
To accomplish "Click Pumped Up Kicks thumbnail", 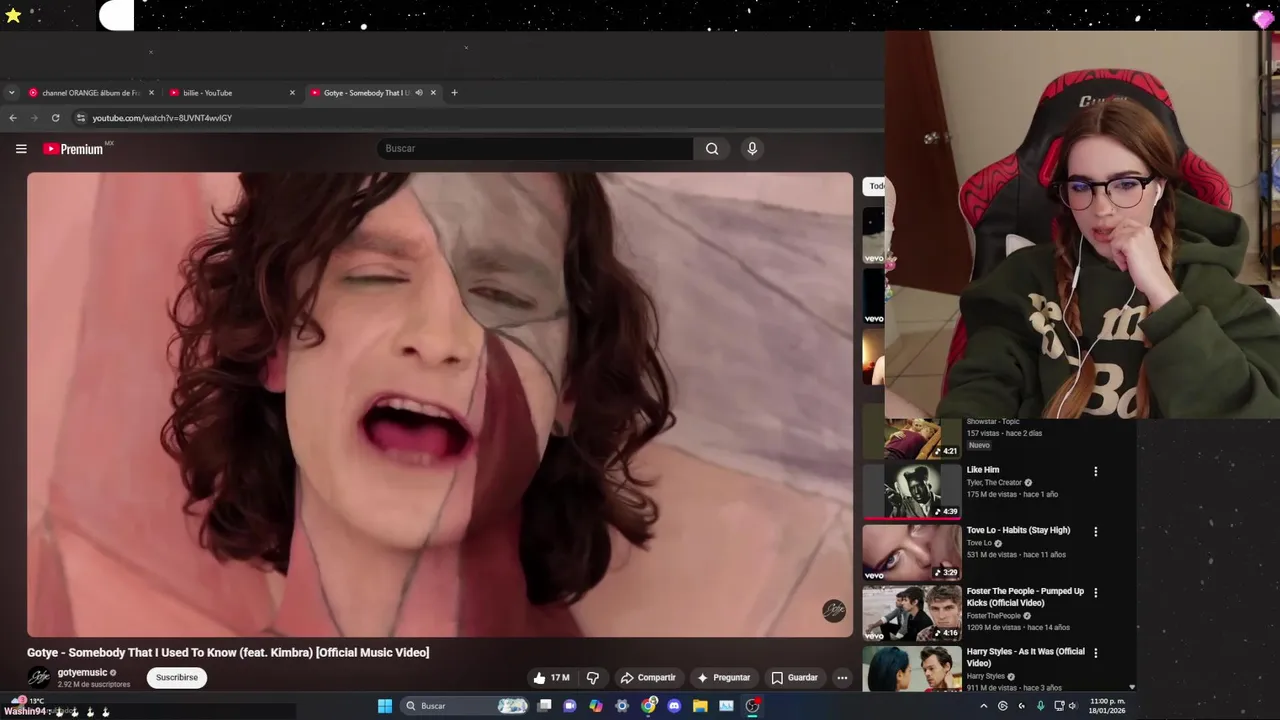I will pos(911,613).
